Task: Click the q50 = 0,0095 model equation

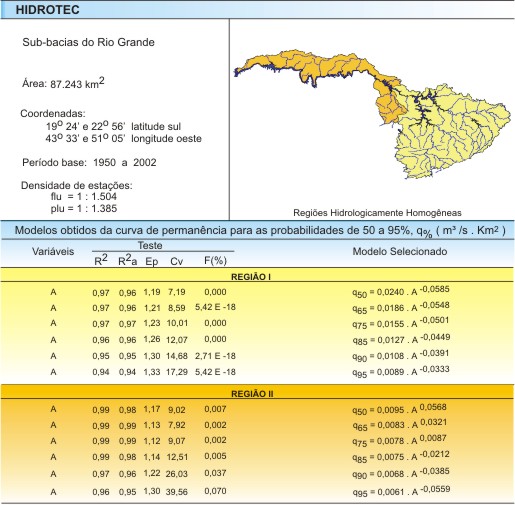Action: (399, 409)
